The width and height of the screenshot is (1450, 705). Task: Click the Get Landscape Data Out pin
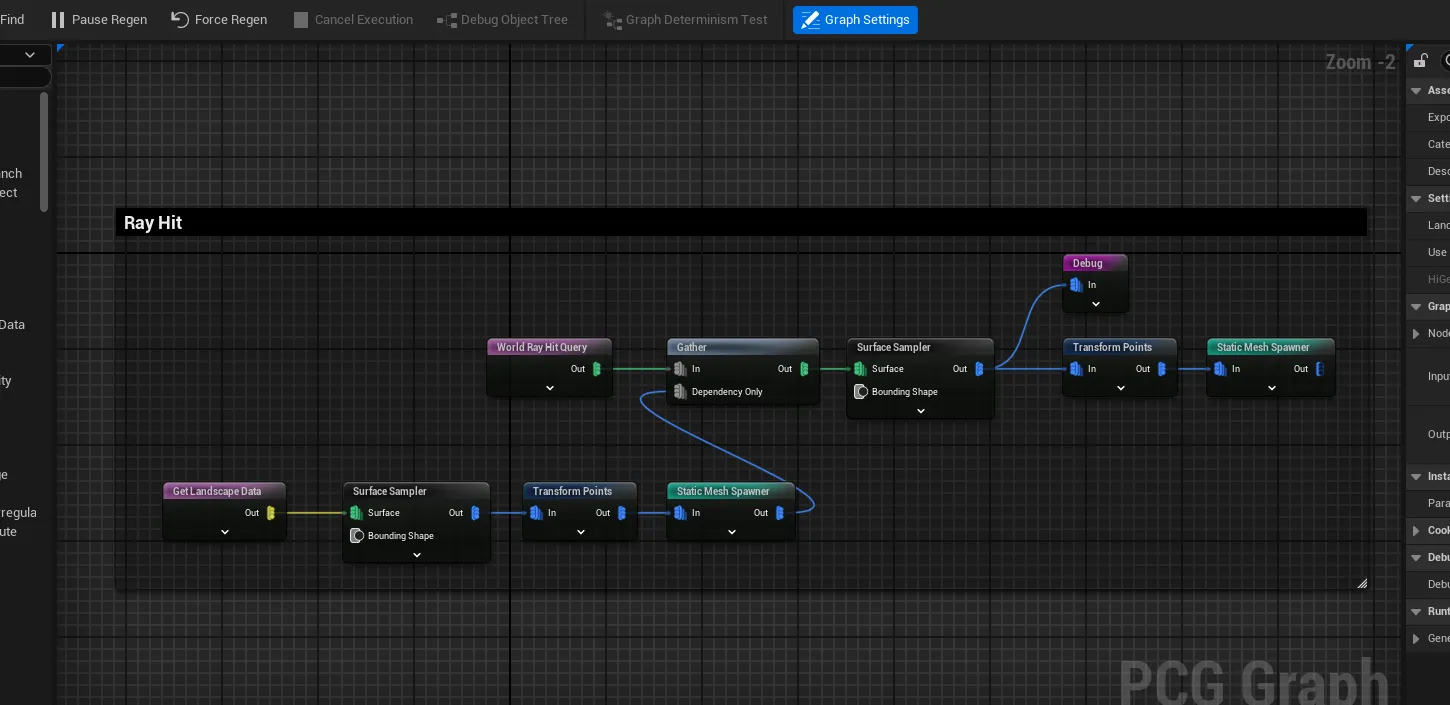pos(271,513)
